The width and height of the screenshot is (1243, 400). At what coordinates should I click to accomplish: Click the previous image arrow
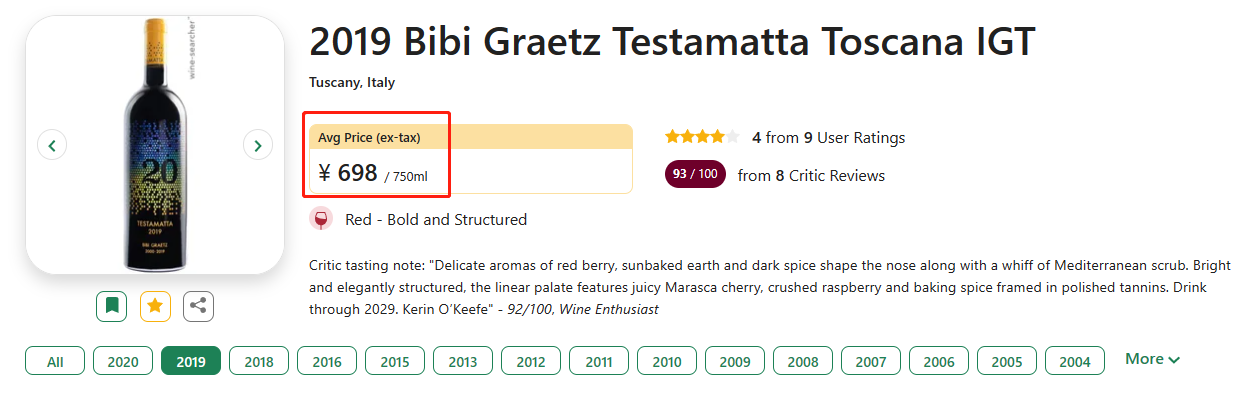(52, 145)
